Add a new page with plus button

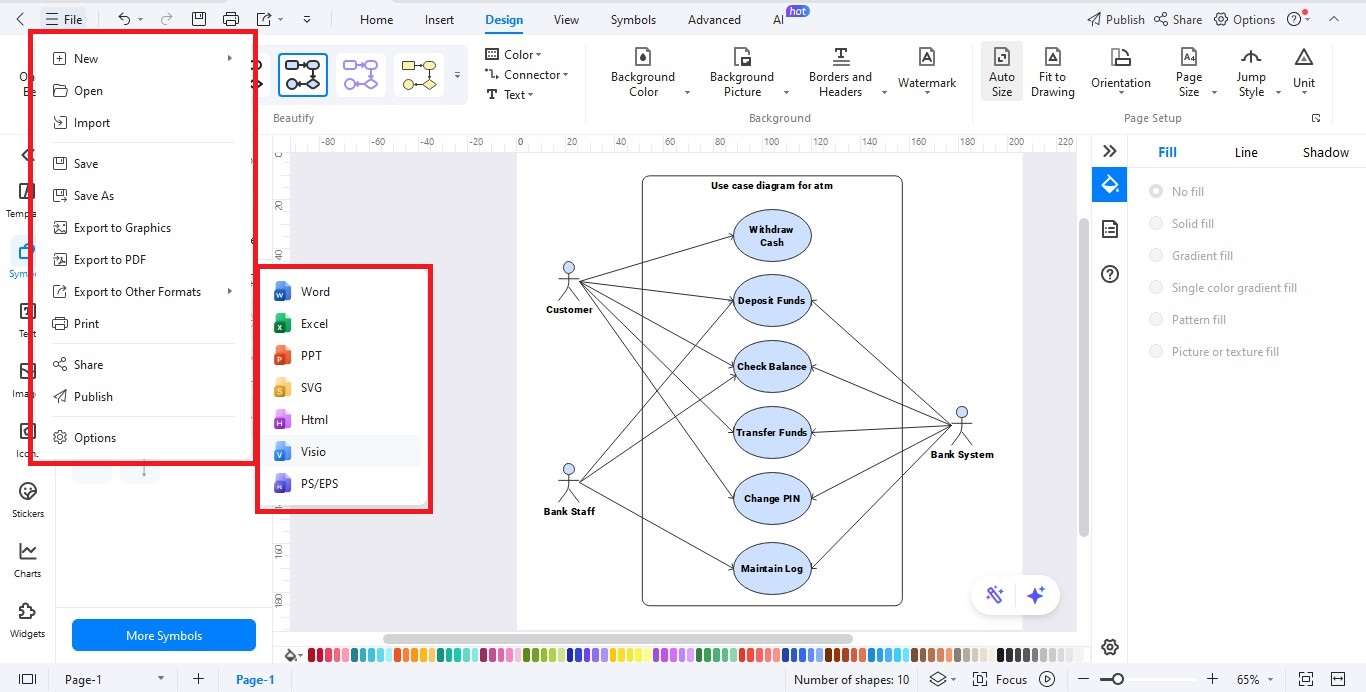click(x=198, y=679)
